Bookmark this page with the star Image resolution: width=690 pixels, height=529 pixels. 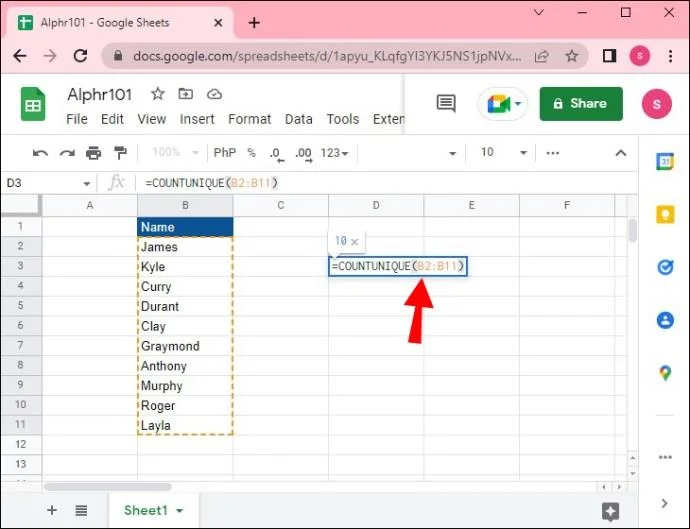tap(571, 56)
